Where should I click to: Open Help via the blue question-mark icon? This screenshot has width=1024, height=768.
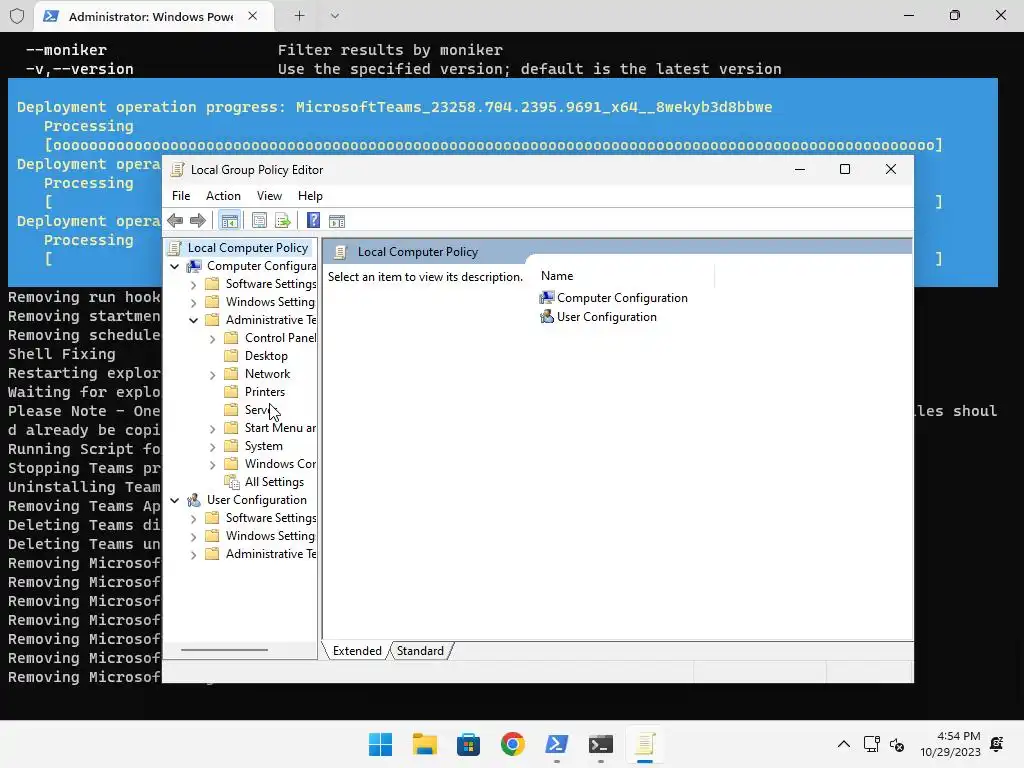(313, 221)
